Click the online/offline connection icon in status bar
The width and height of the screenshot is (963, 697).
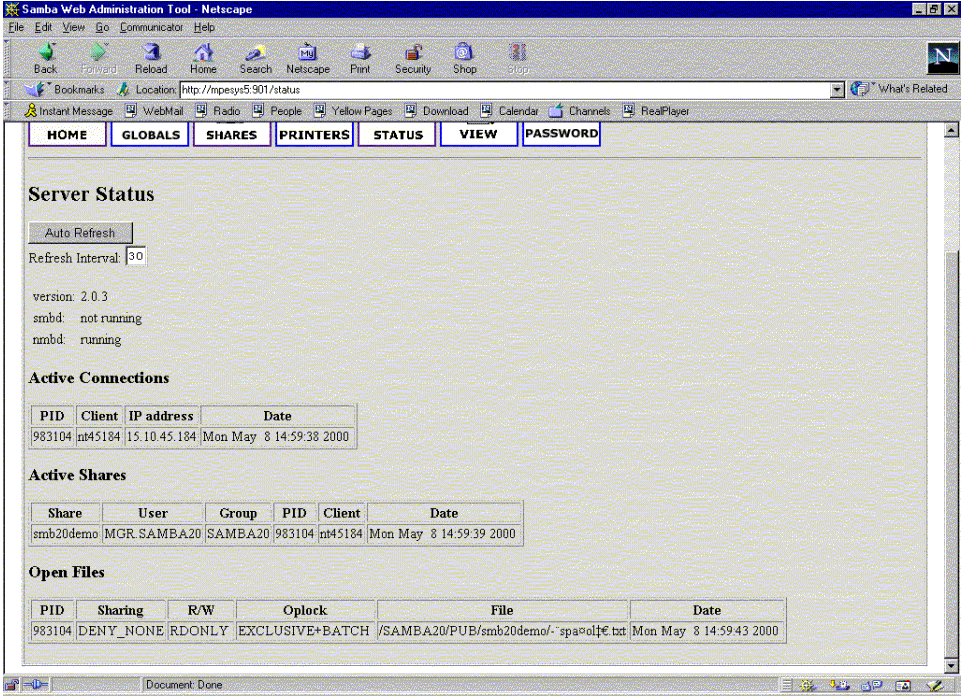click(x=36, y=685)
